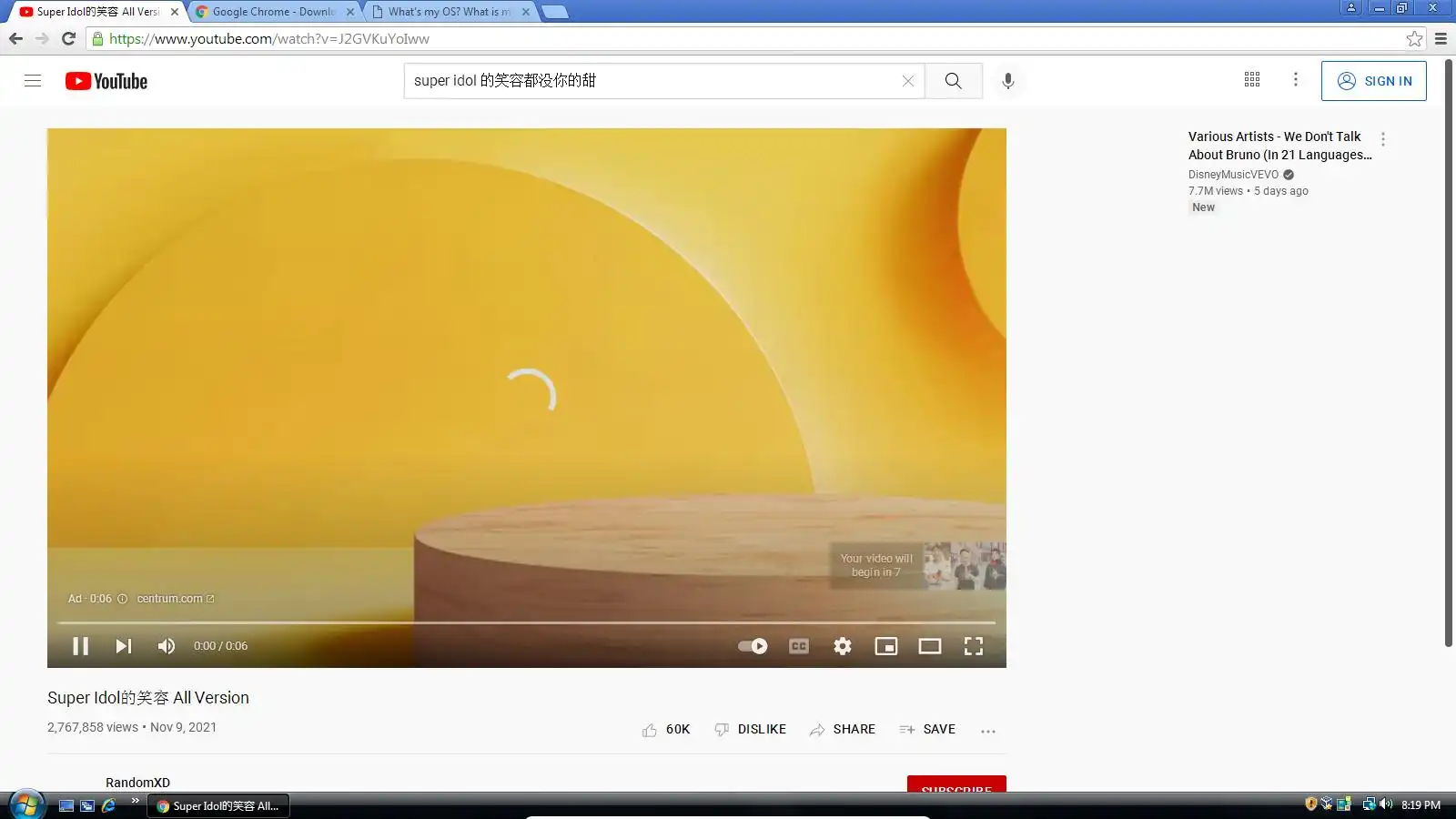Image resolution: width=1456 pixels, height=819 pixels.
Task: Click the video progress bar
Action: (527, 622)
